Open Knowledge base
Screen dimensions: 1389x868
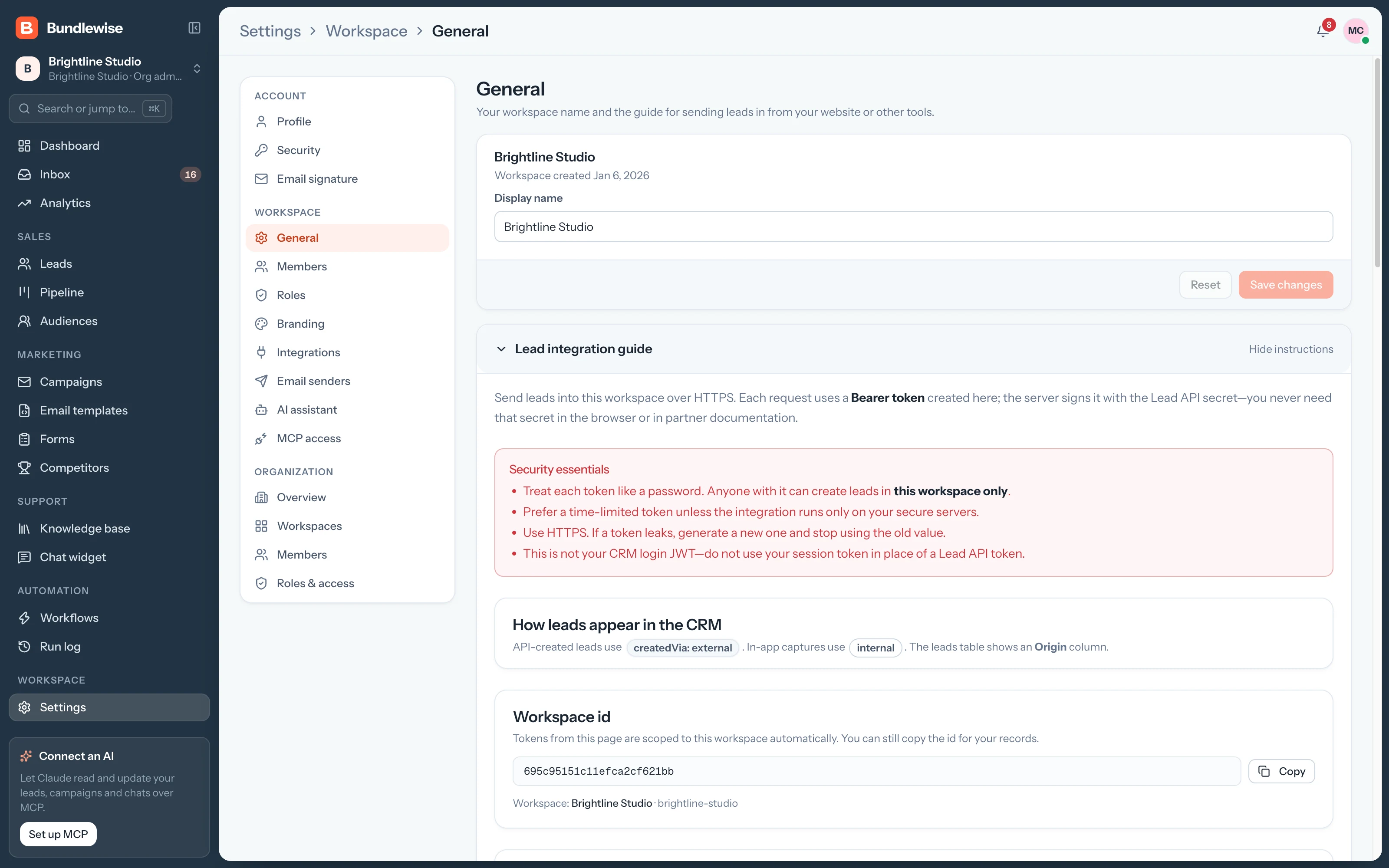click(109, 528)
